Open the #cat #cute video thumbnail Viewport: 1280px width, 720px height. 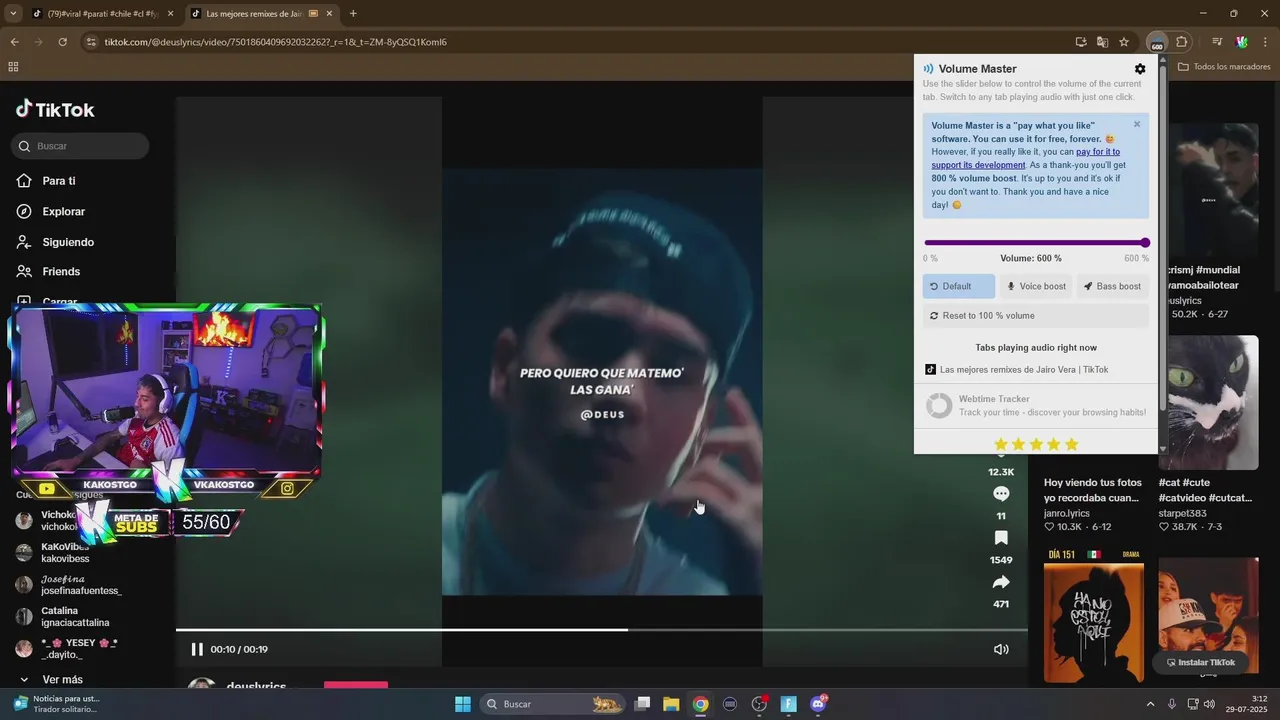[x=1213, y=402]
